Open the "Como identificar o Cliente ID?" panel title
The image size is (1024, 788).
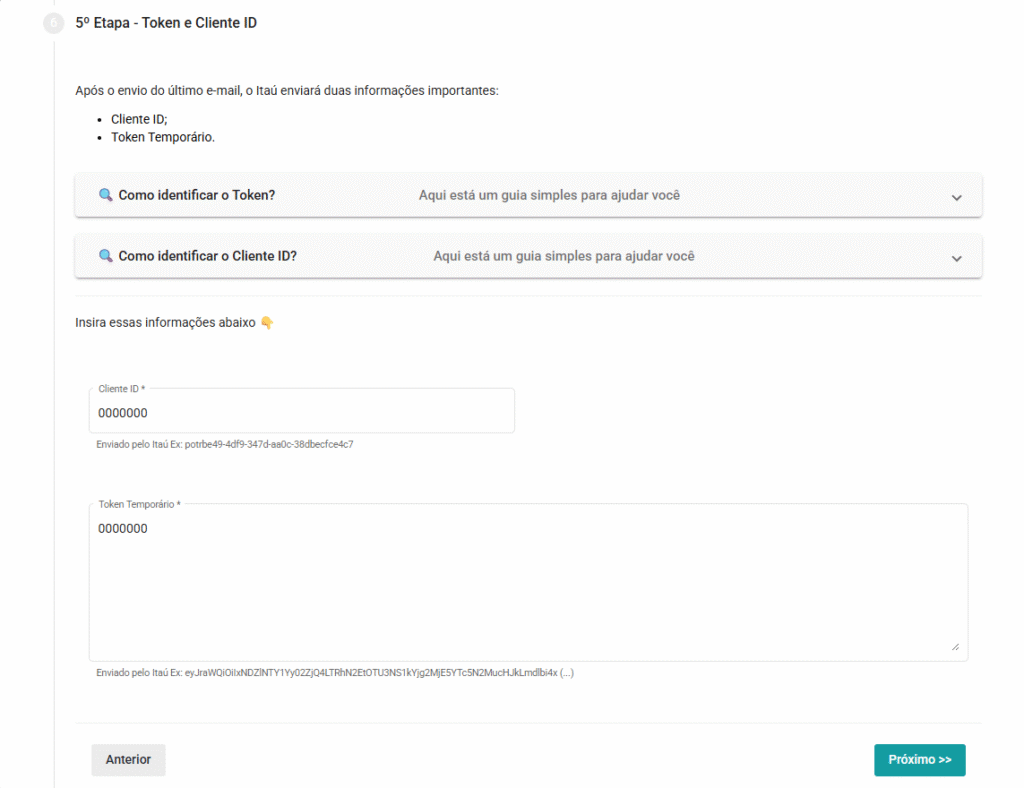pos(207,256)
